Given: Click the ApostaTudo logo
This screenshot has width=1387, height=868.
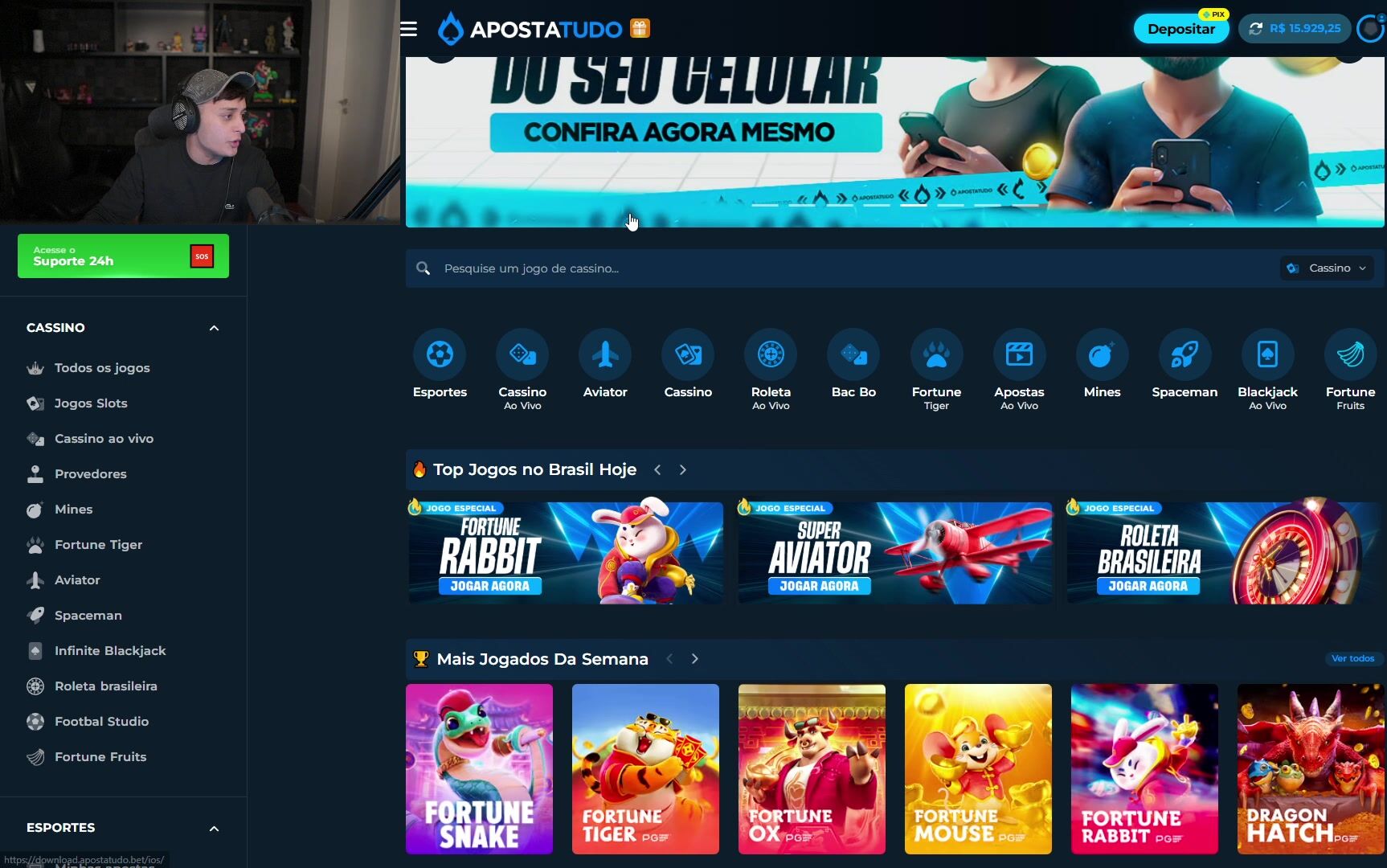Looking at the screenshot, I should tap(530, 29).
